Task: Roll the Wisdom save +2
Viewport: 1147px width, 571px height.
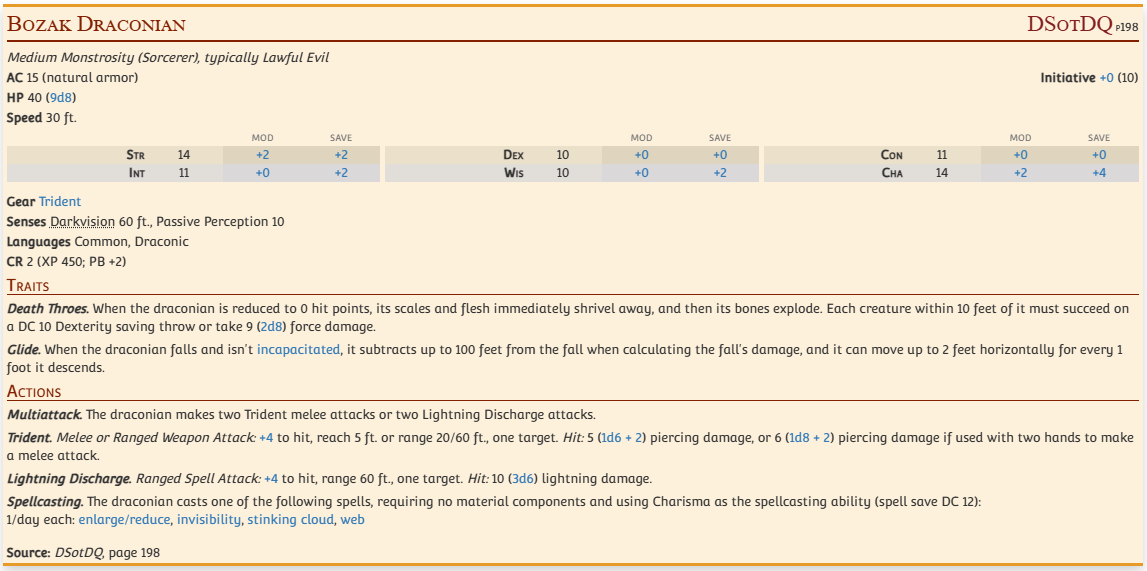Action: pyautogui.click(x=720, y=173)
